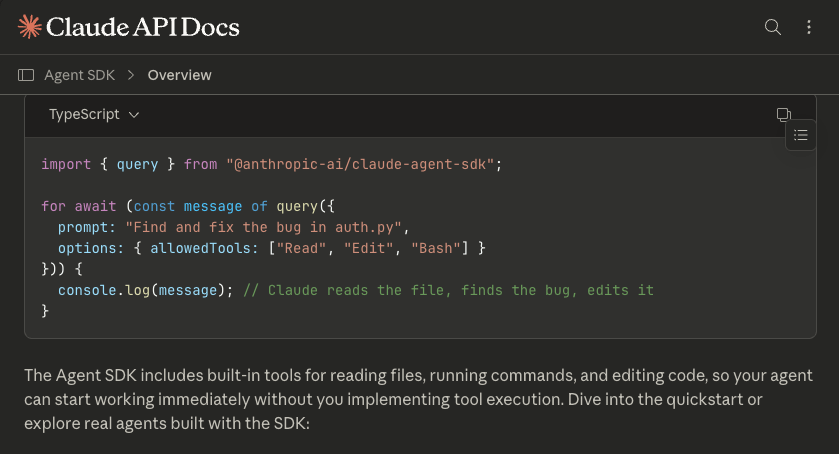Select the Overview breadcrumb item
The image size is (839, 454).
(179, 75)
